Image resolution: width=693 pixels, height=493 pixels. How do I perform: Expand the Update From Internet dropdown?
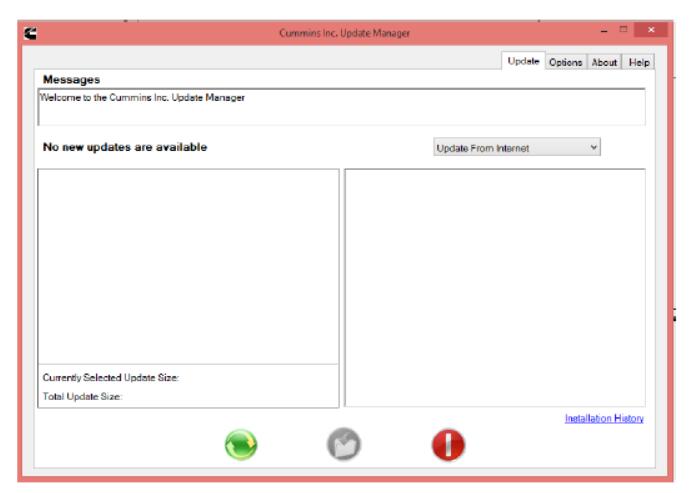coord(517,148)
